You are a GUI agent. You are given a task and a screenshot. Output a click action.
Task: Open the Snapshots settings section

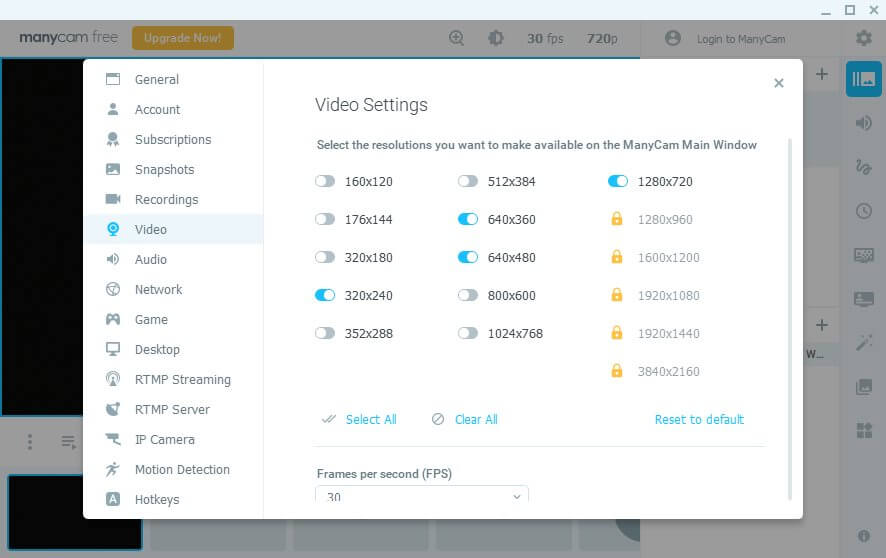[173, 169]
